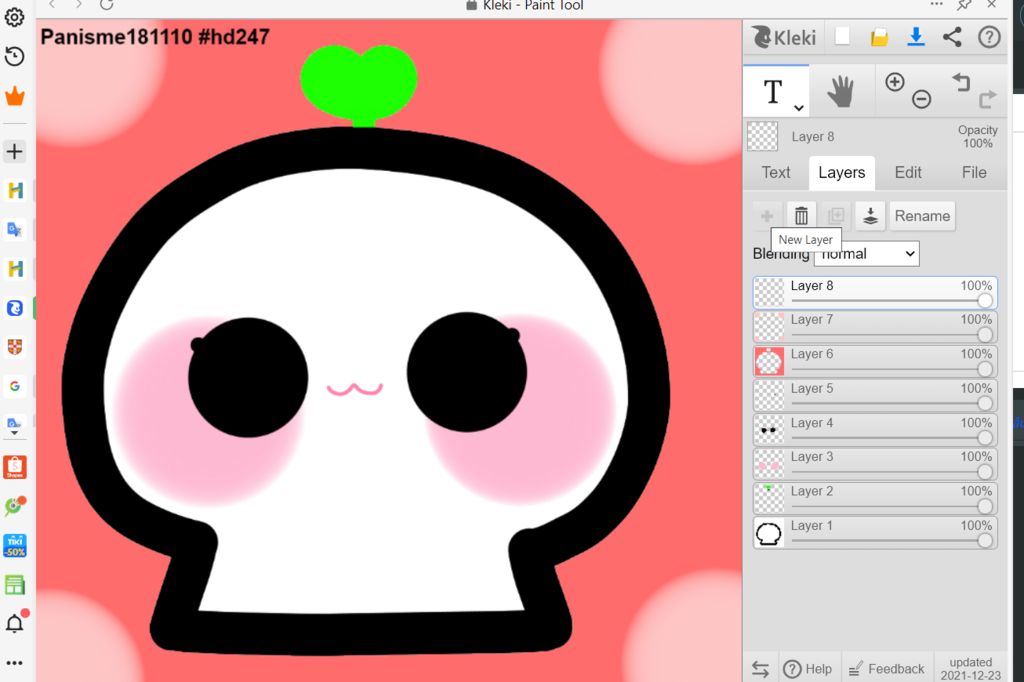Open the sidebar three-dots more menu
This screenshot has width=1024, height=682.
pyautogui.click(x=14, y=663)
